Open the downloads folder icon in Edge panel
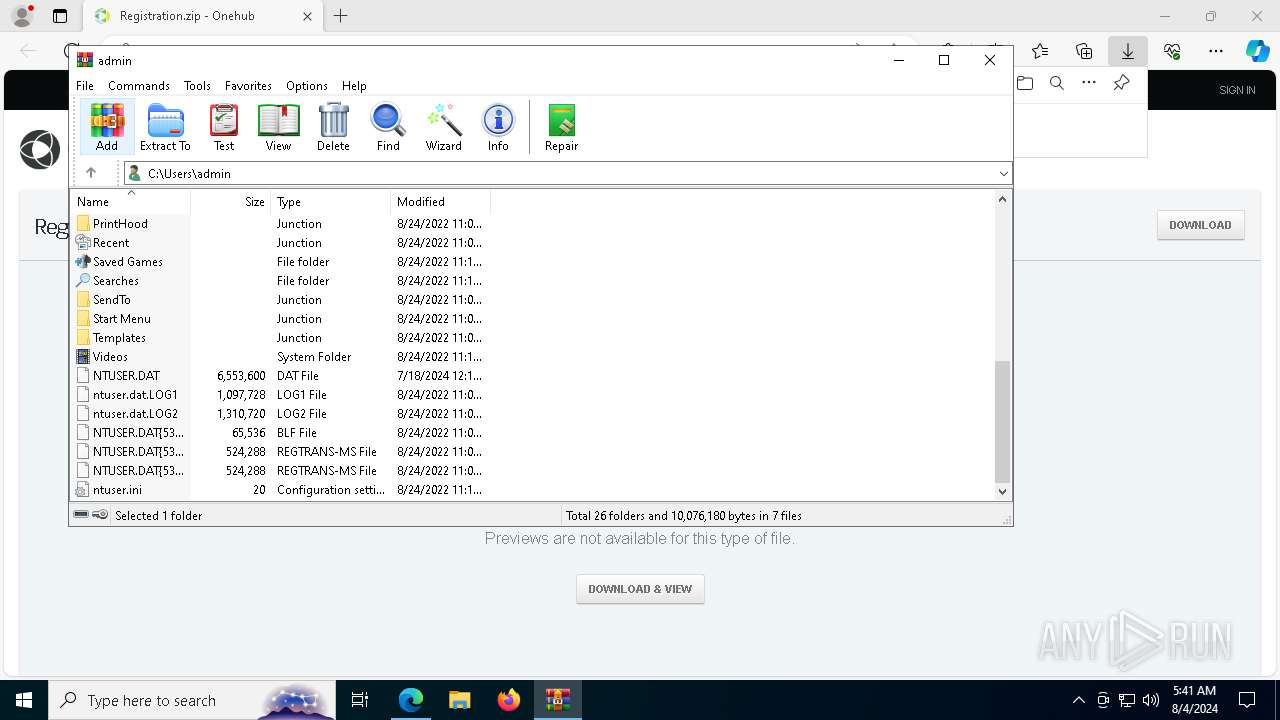This screenshot has width=1280, height=720. 1025,83
